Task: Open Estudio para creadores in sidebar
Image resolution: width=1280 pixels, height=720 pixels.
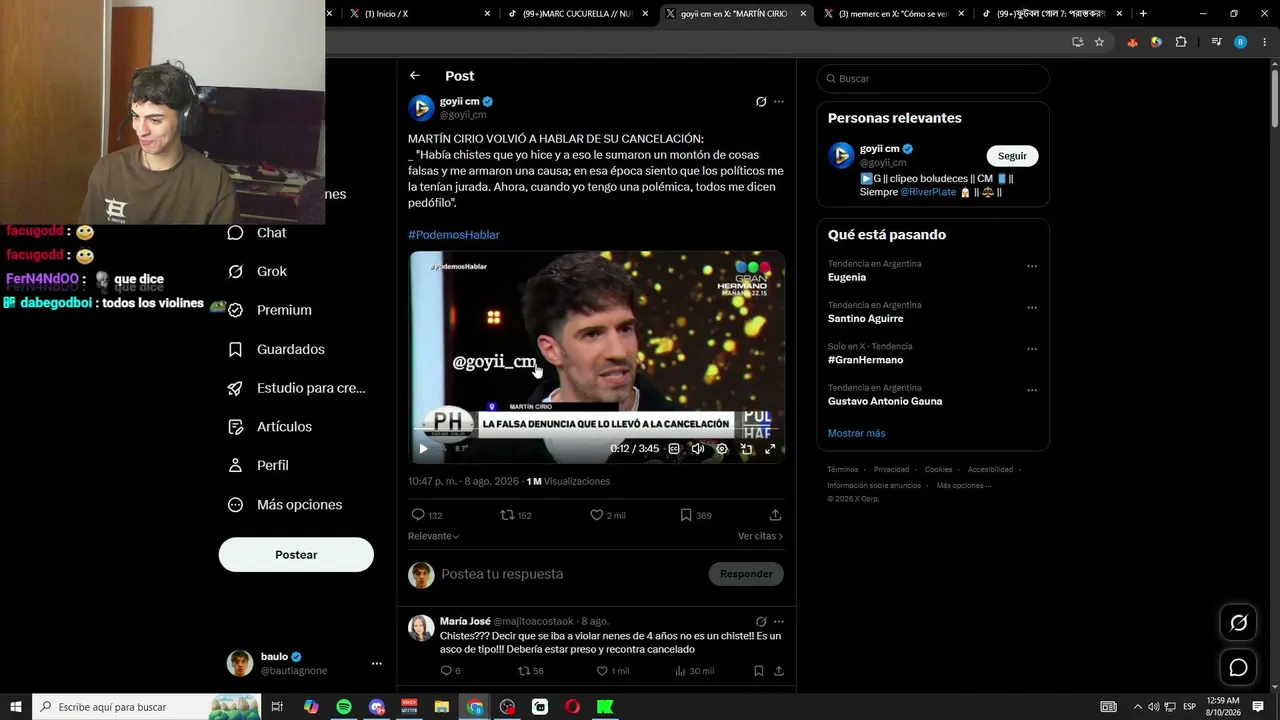Action: coord(296,388)
